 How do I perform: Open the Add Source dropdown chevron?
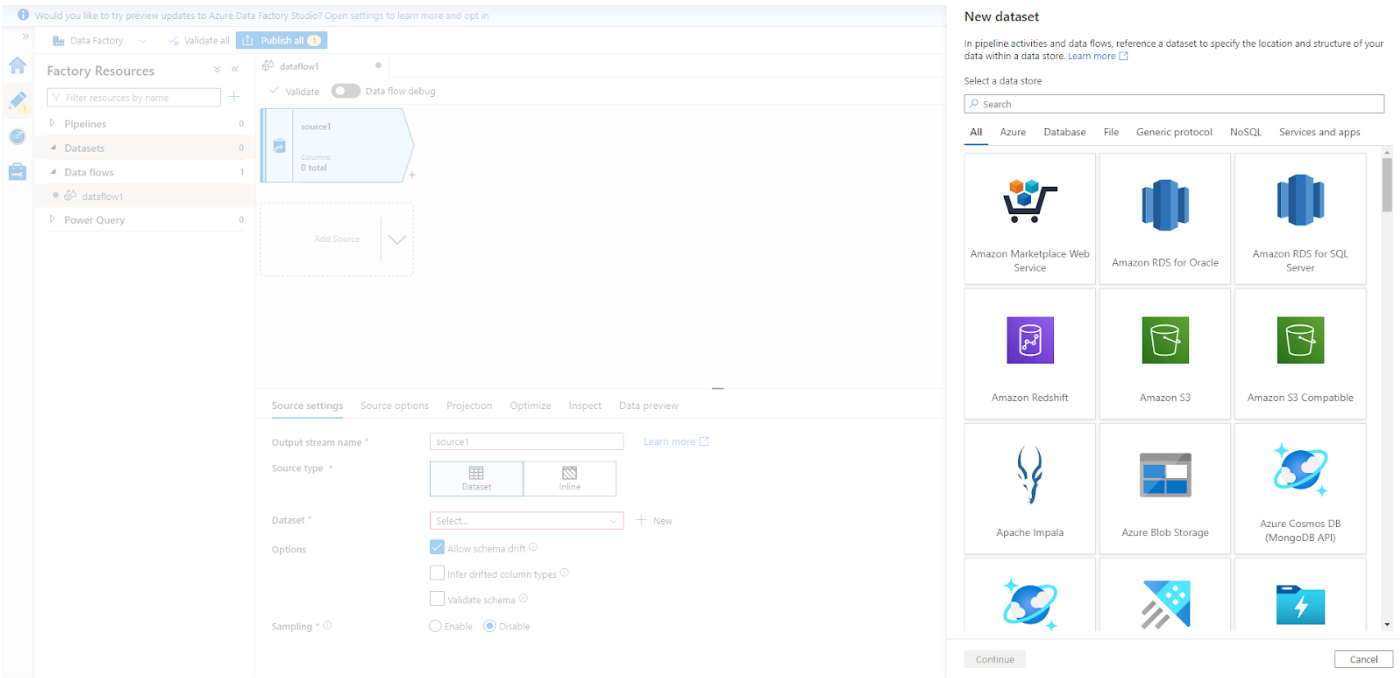coord(397,239)
